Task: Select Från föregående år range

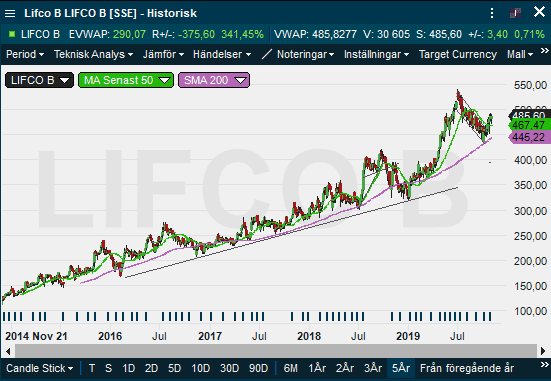Action: (467, 368)
